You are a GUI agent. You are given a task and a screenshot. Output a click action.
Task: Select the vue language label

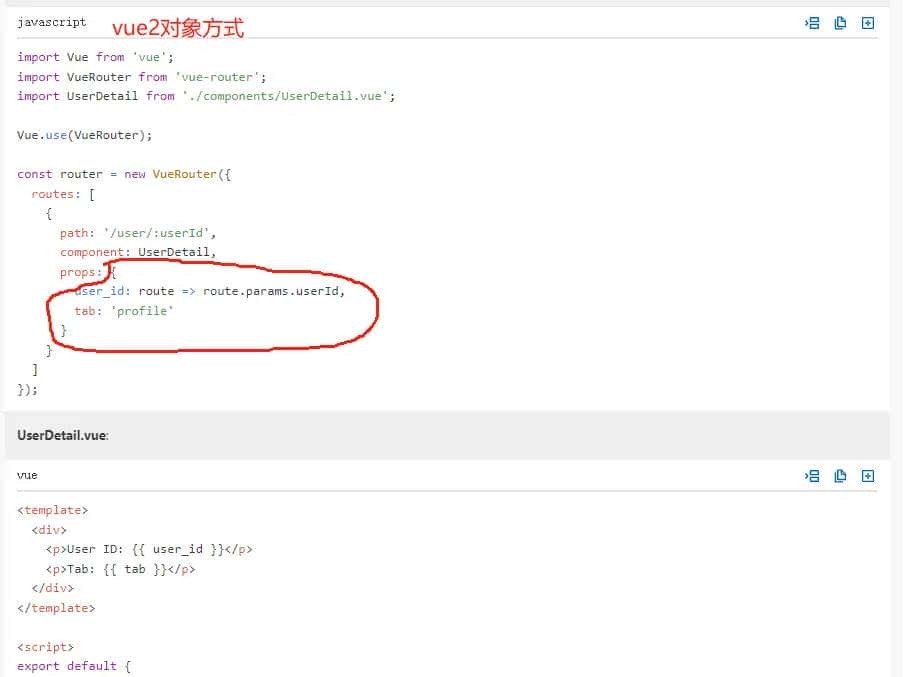pos(26,475)
